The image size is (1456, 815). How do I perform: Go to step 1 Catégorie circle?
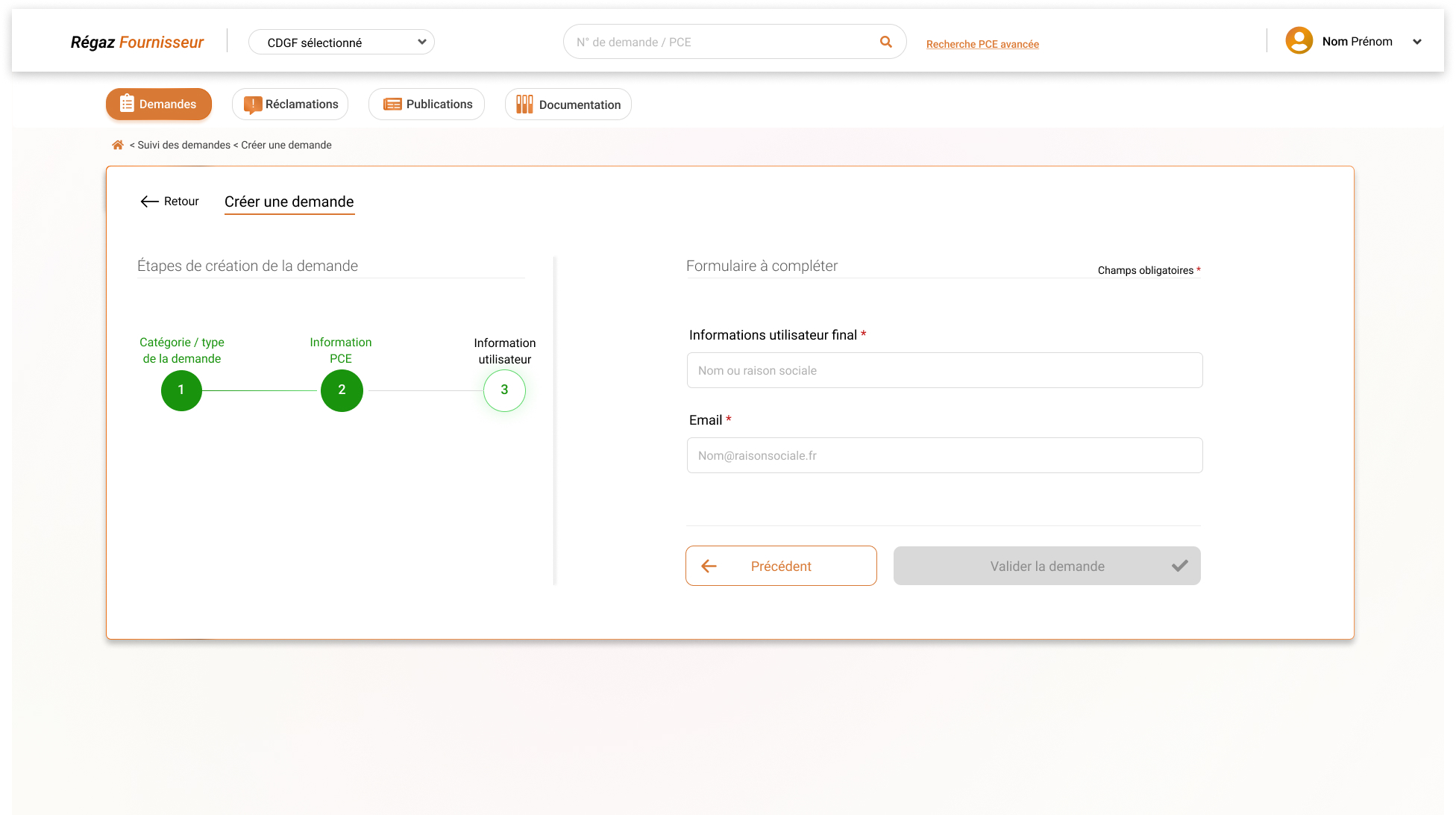[181, 390]
